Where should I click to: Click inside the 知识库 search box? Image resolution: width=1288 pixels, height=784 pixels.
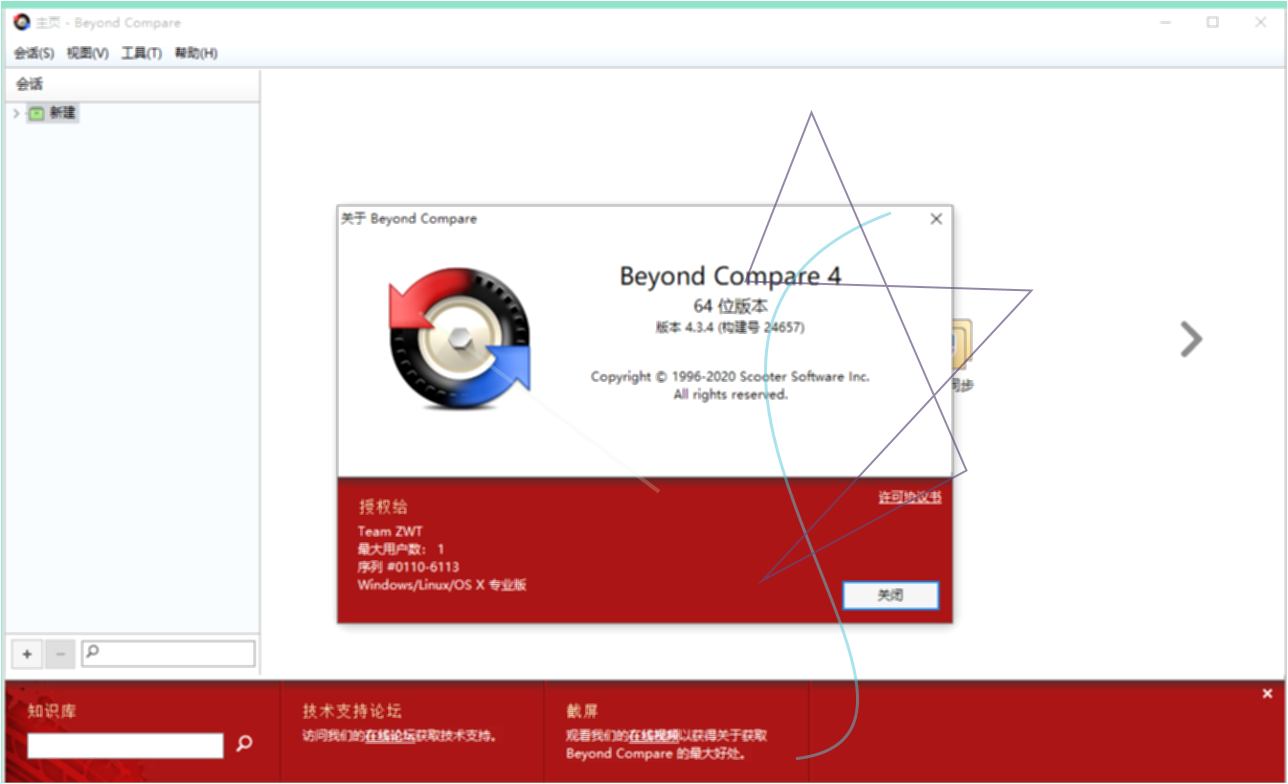tap(125, 745)
